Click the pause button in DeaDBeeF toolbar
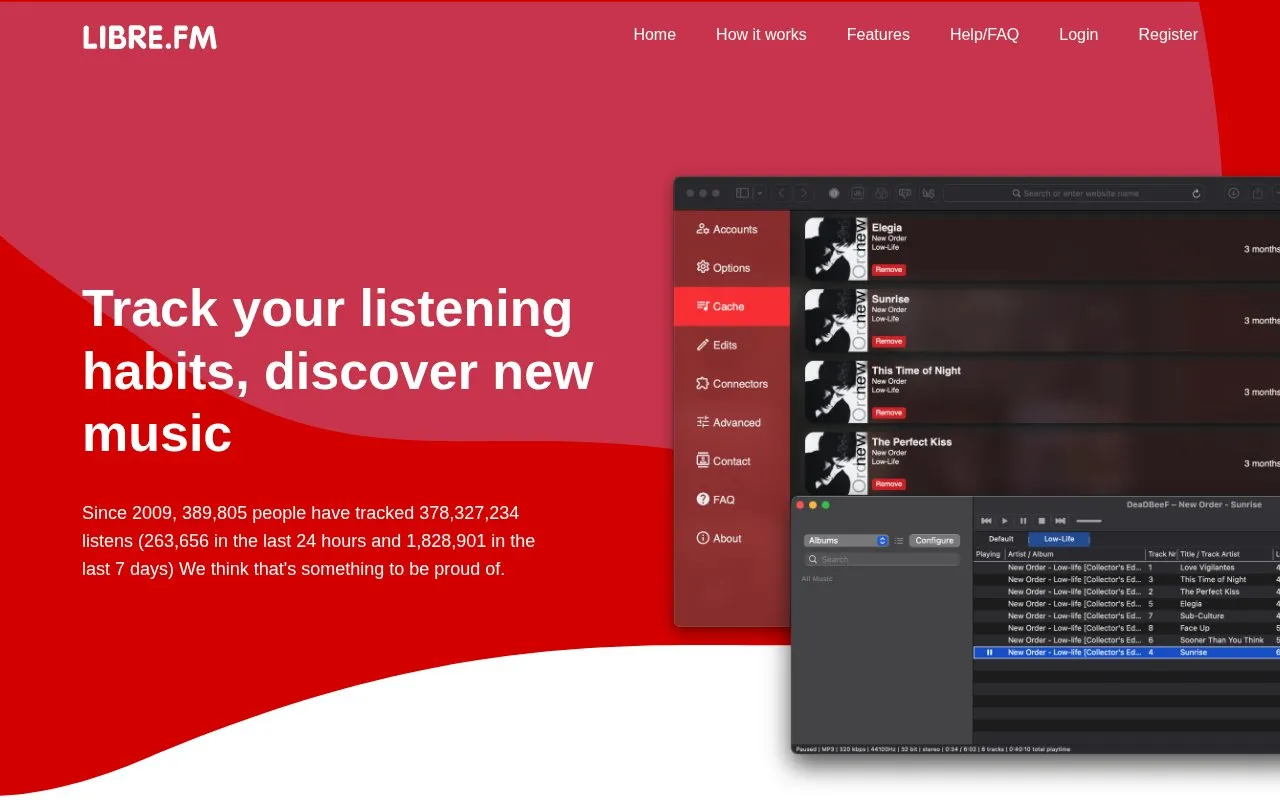The width and height of the screenshot is (1280, 800). coord(1023,521)
